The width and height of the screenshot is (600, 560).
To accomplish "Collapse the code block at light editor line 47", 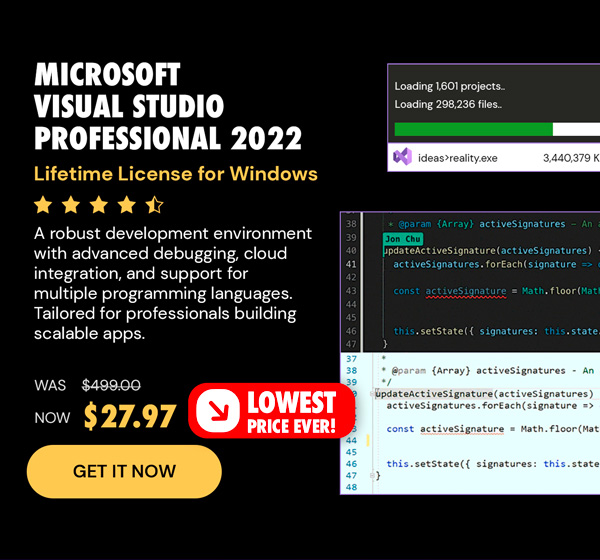I will pyautogui.click(x=372, y=475).
